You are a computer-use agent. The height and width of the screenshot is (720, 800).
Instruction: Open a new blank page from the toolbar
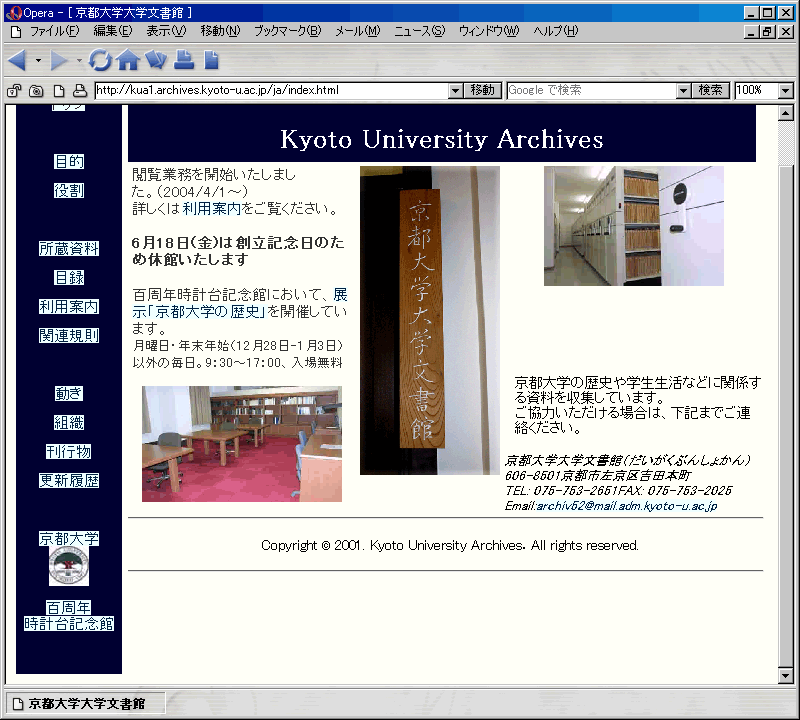tap(211, 60)
